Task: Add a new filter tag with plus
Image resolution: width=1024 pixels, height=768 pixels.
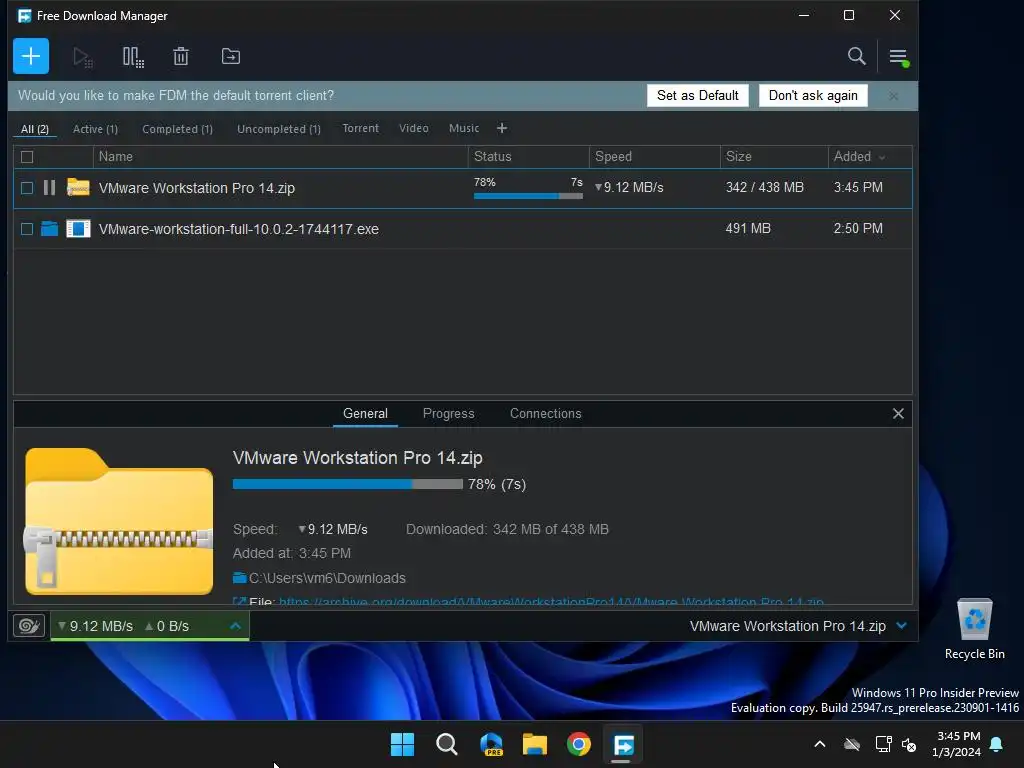Action: [x=502, y=128]
